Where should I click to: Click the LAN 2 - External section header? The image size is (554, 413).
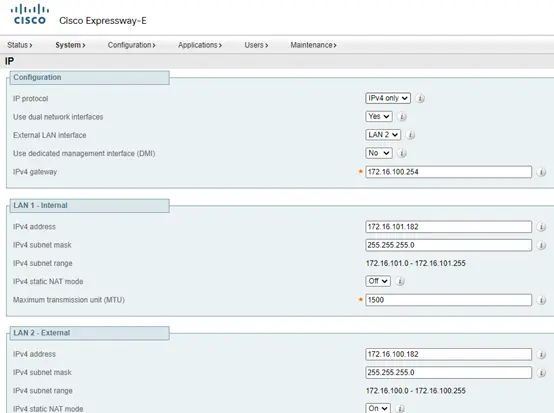tap(90, 333)
